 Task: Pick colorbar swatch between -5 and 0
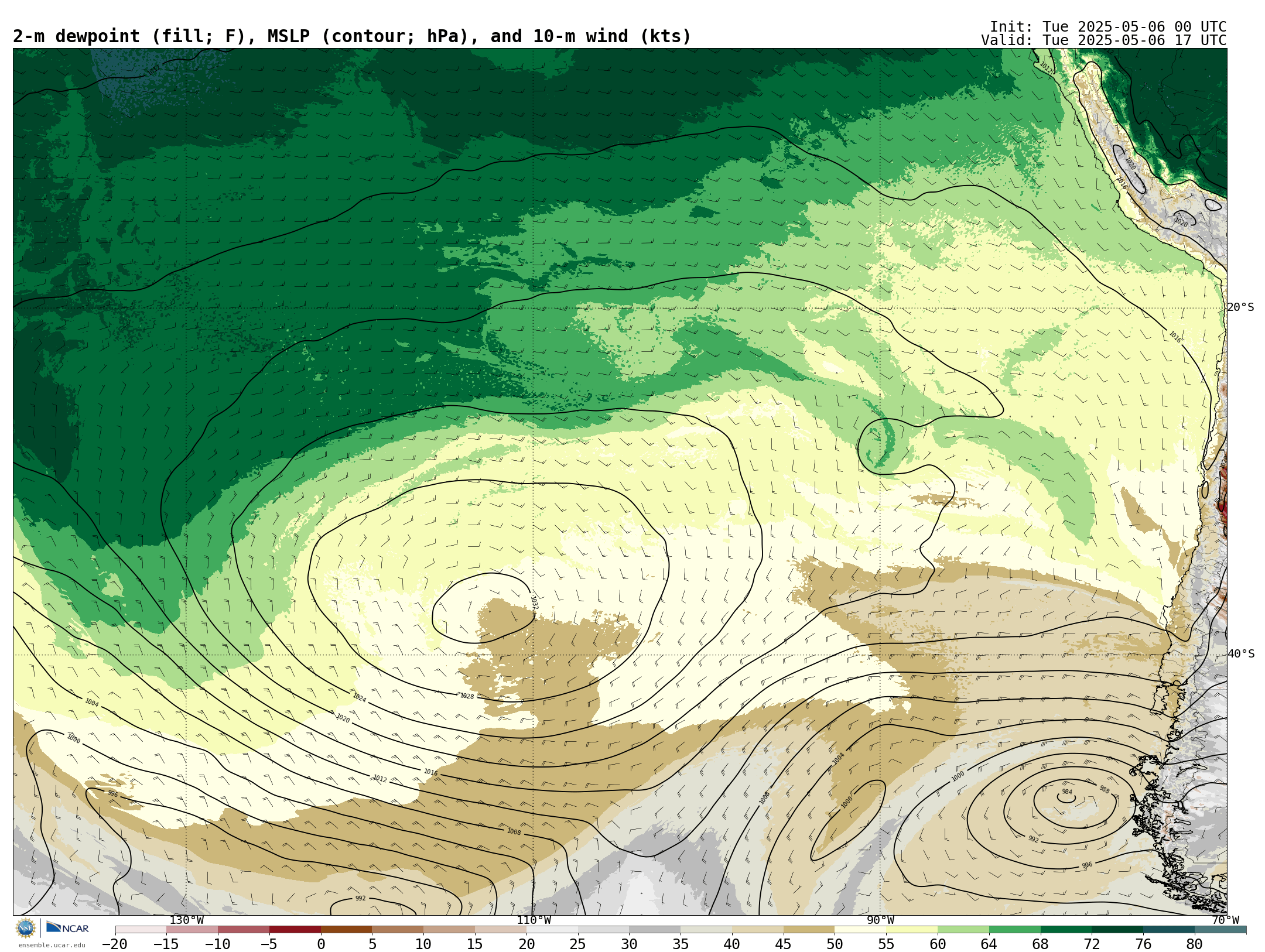295,930
